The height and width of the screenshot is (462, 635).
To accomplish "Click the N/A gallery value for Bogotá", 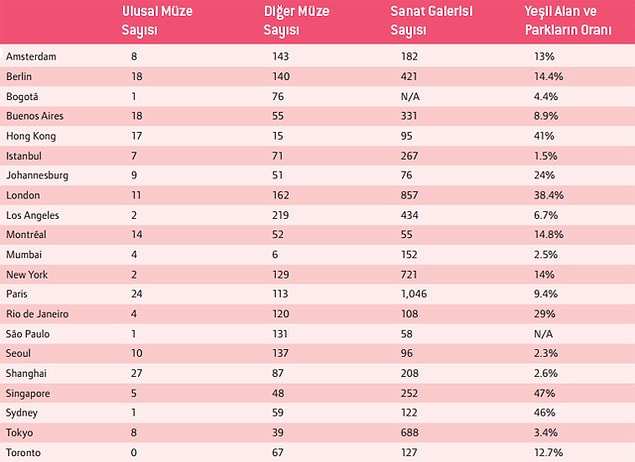I will click(410, 96).
